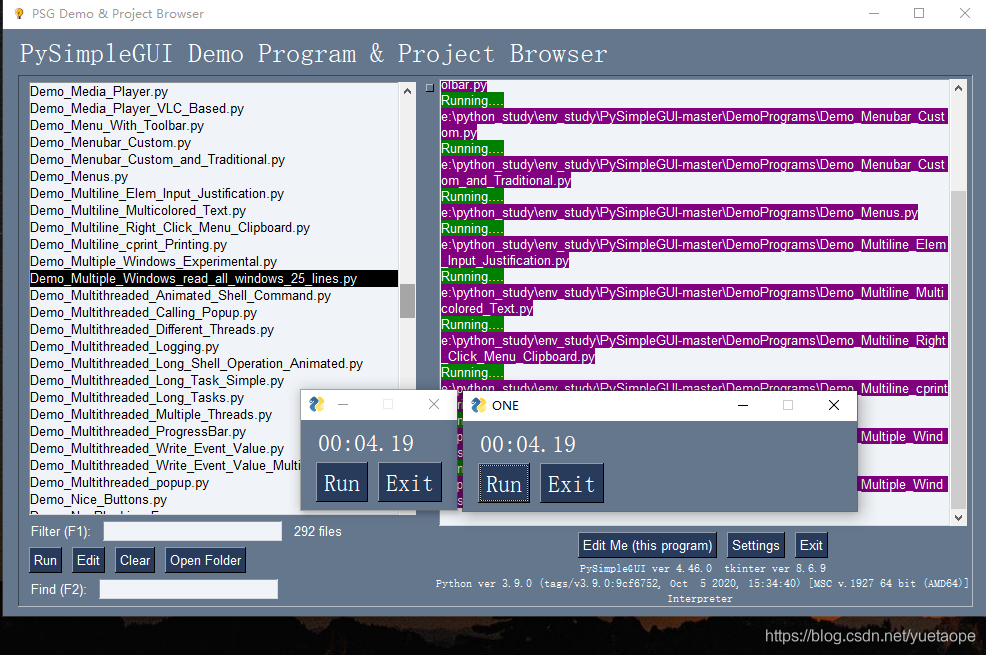Click the output pane scroll up arrow
The image size is (986, 655).
coord(958,89)
